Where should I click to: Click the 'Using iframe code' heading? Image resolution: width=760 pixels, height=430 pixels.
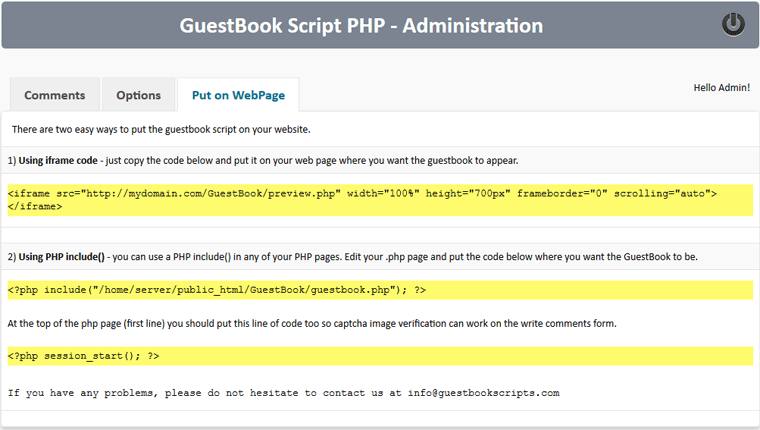pos(58,160)
